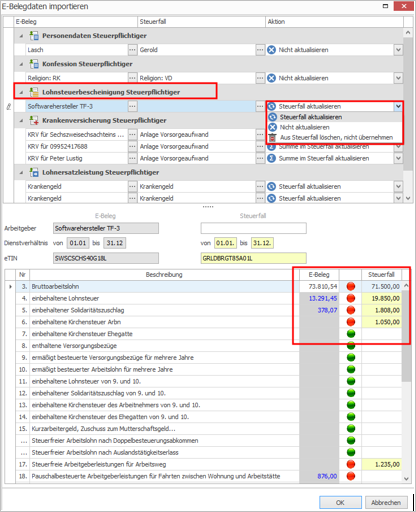The width and height of the screenshot is (416, 512).
Task: Click the refresh icon in second Krankengeld row
Action: tap(272, 198)
